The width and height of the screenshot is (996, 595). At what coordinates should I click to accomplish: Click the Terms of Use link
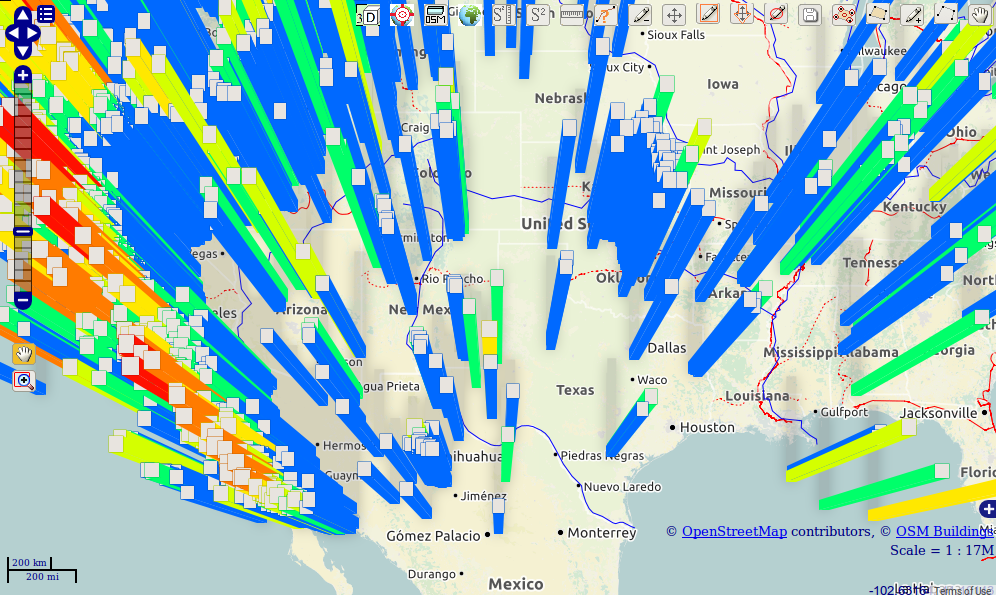pos(962,591)
